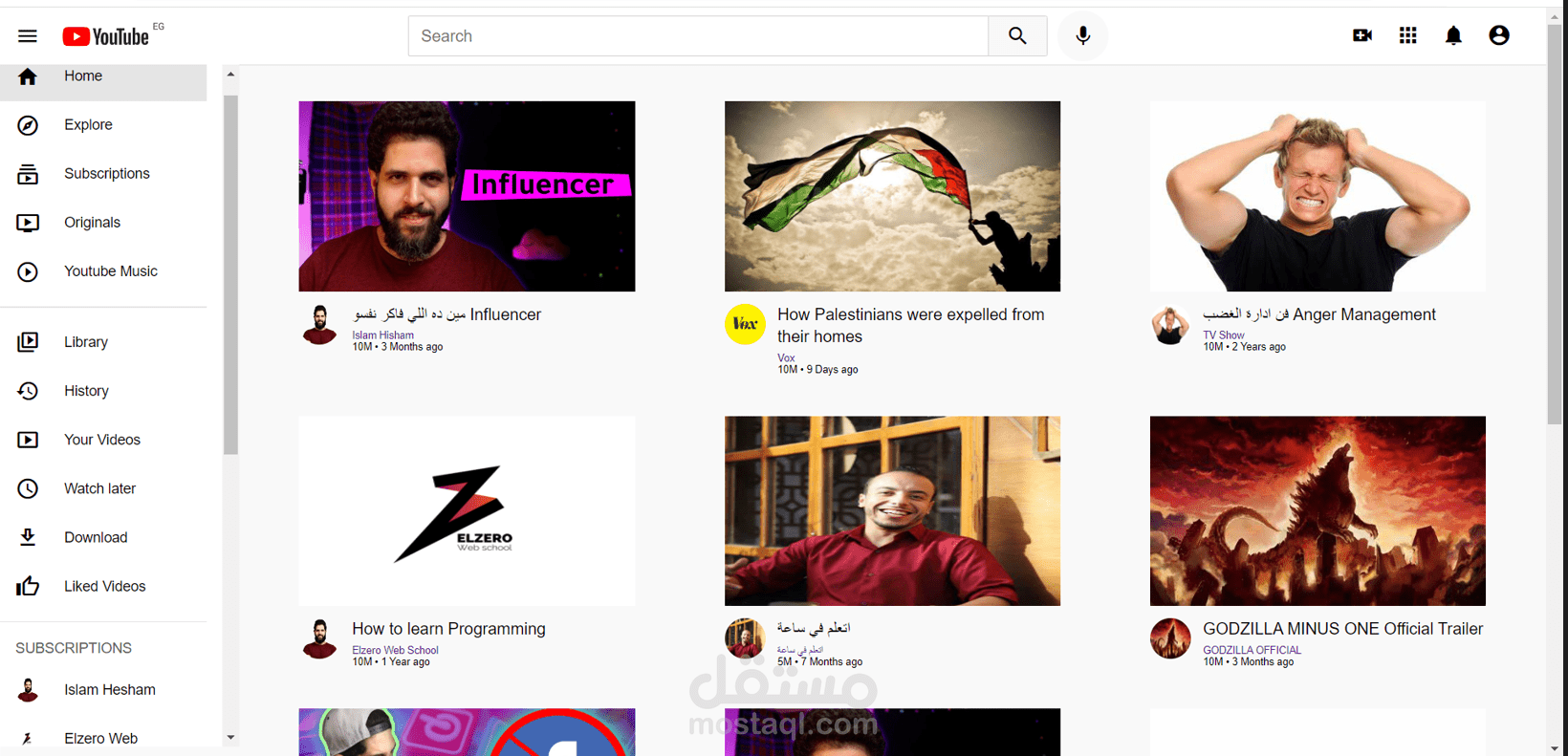
Task: Play the Elzero logo video thumbnail
Action: tap(467, 510)
